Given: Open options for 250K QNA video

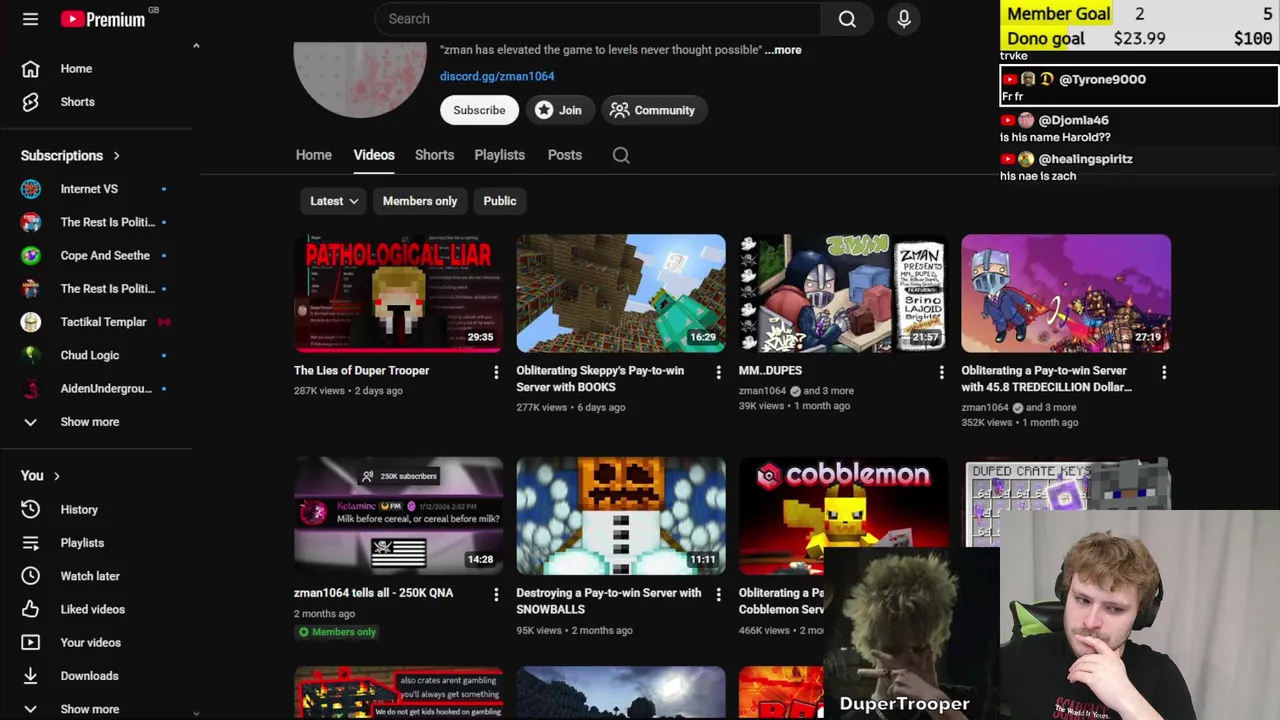Looking at the screenshot, I should [x=496, y=594].
